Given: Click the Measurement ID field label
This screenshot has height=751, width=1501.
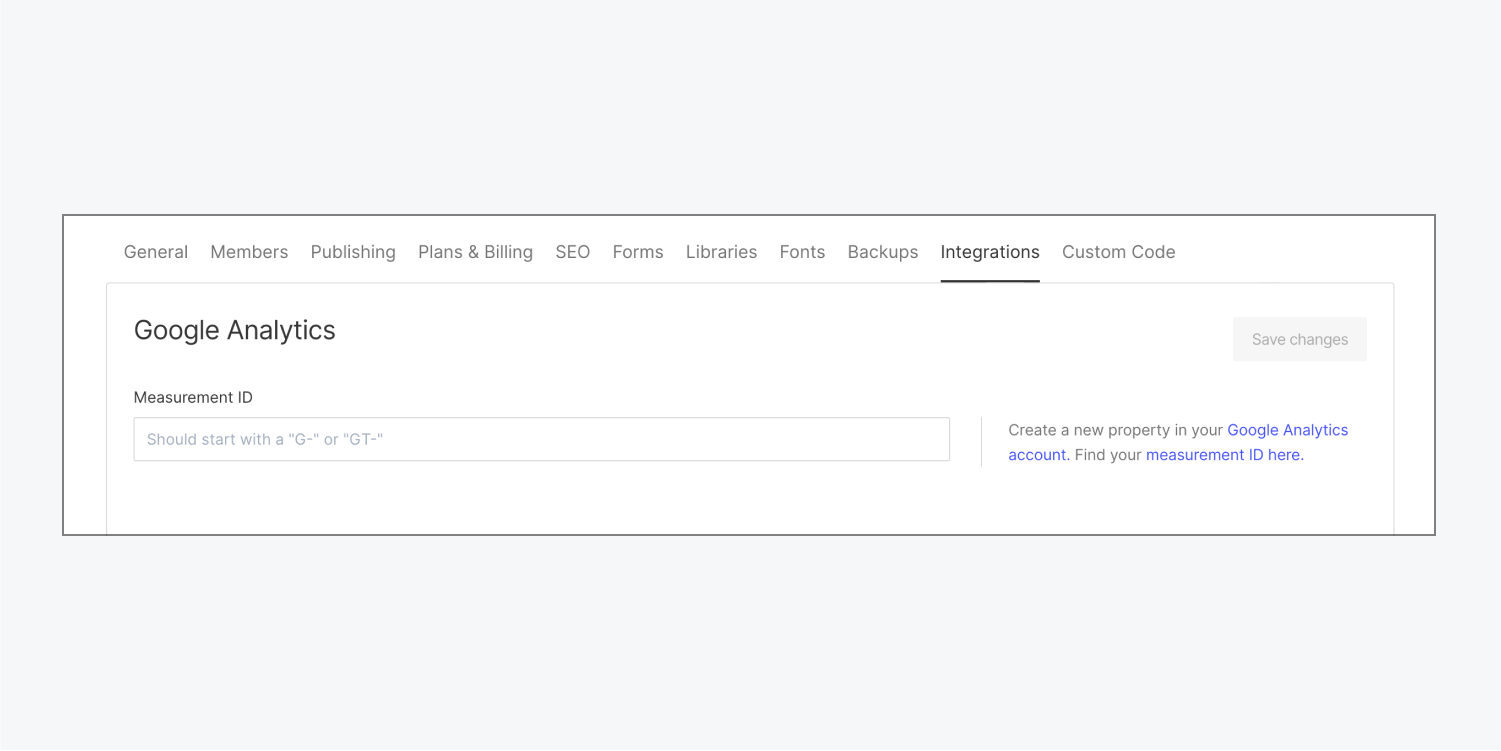Looking at the screenshot, I should (x=193, y=397).
